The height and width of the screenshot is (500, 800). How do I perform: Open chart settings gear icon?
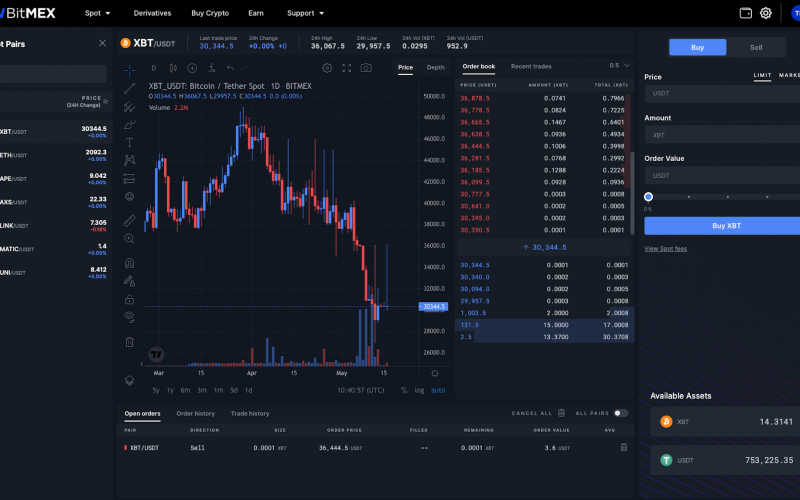[327, 68]
